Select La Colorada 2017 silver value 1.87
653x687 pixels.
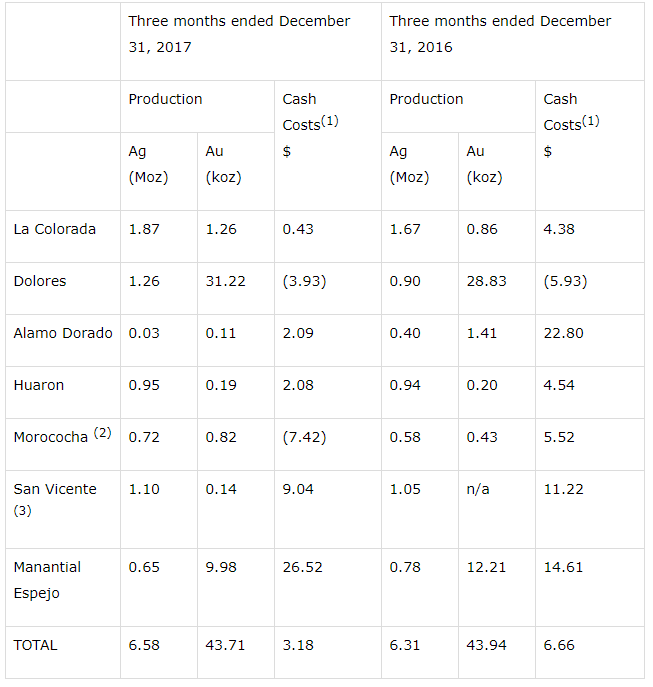[x=144, y=229]
